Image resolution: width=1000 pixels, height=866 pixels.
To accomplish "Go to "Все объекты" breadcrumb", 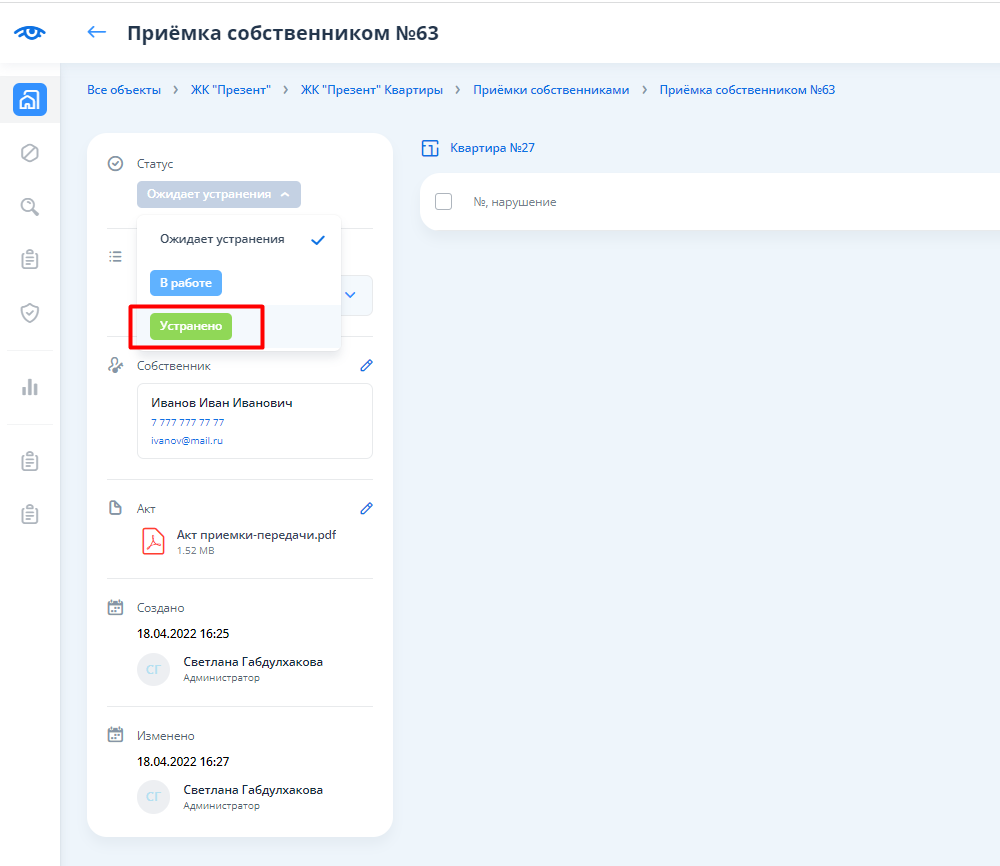I will click(124, 90).
